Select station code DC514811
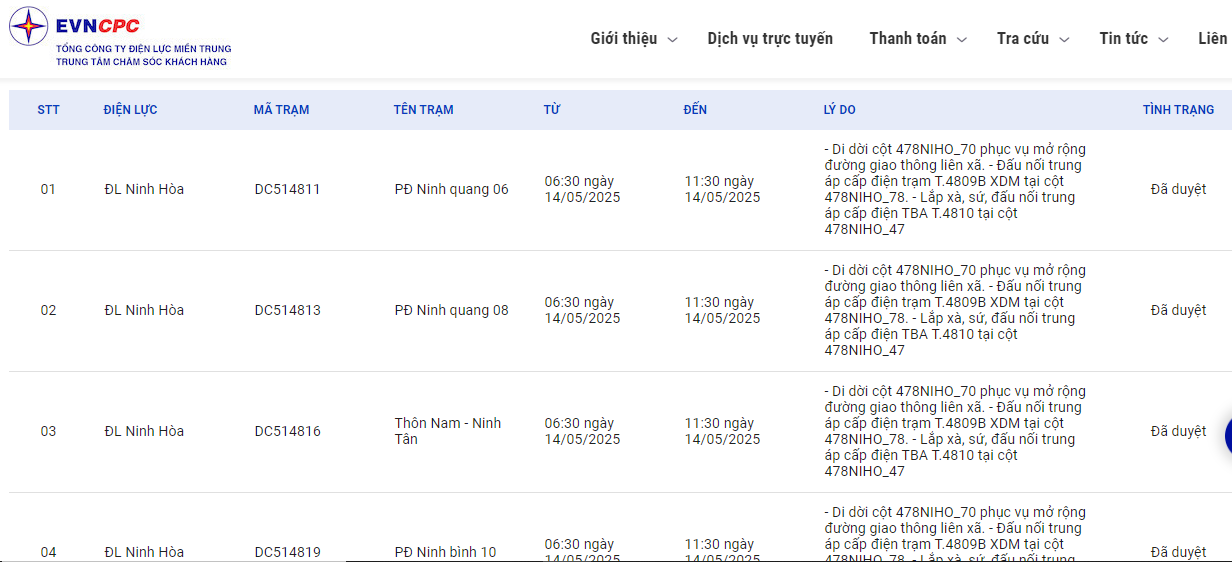The image size is (1232, 562). point(287,189)
